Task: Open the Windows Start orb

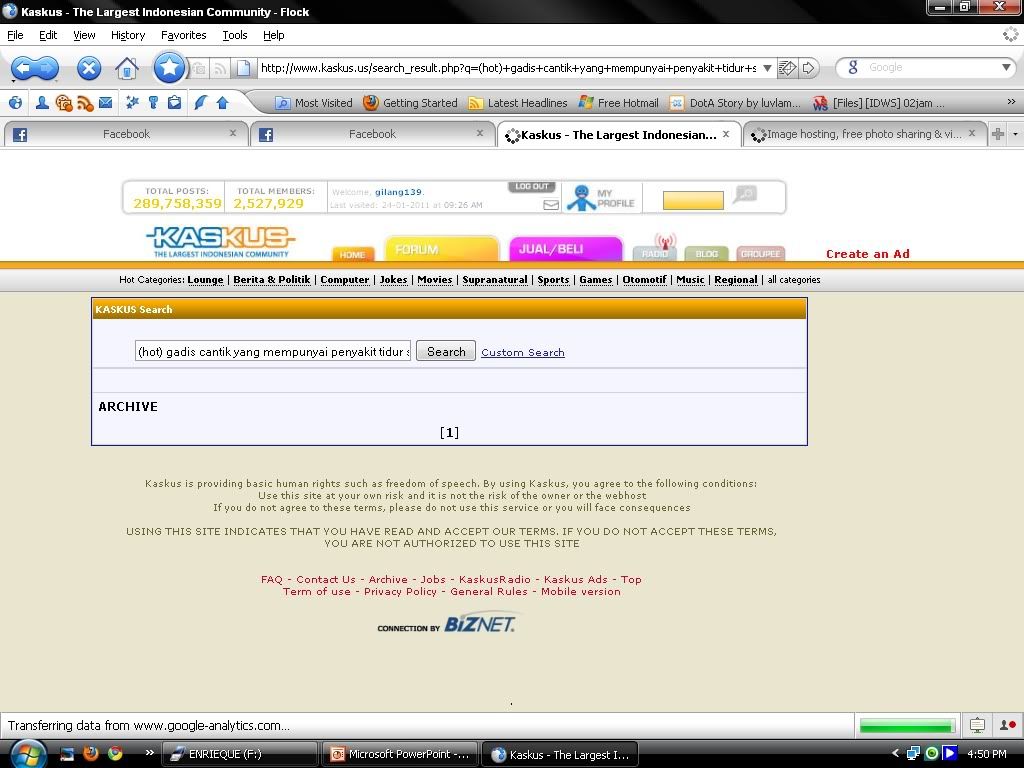Action: tap(27, 754)
